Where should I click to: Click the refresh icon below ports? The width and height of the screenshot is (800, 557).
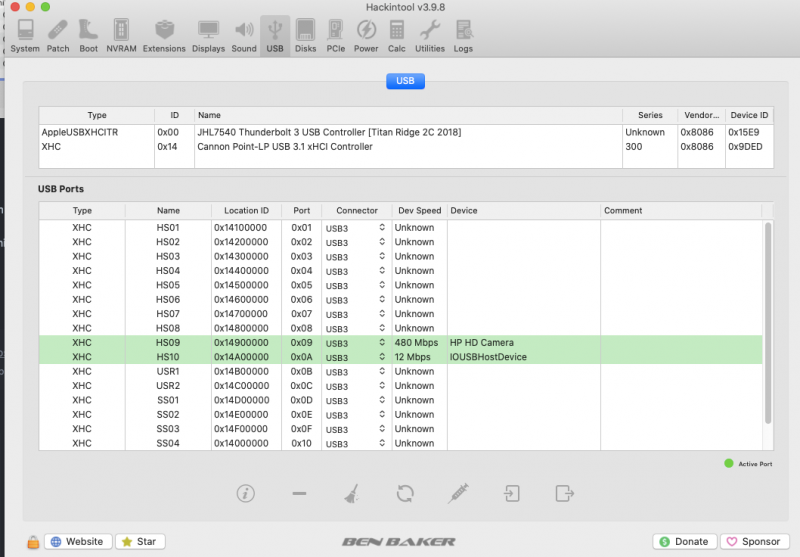click(x=405, y=493)
